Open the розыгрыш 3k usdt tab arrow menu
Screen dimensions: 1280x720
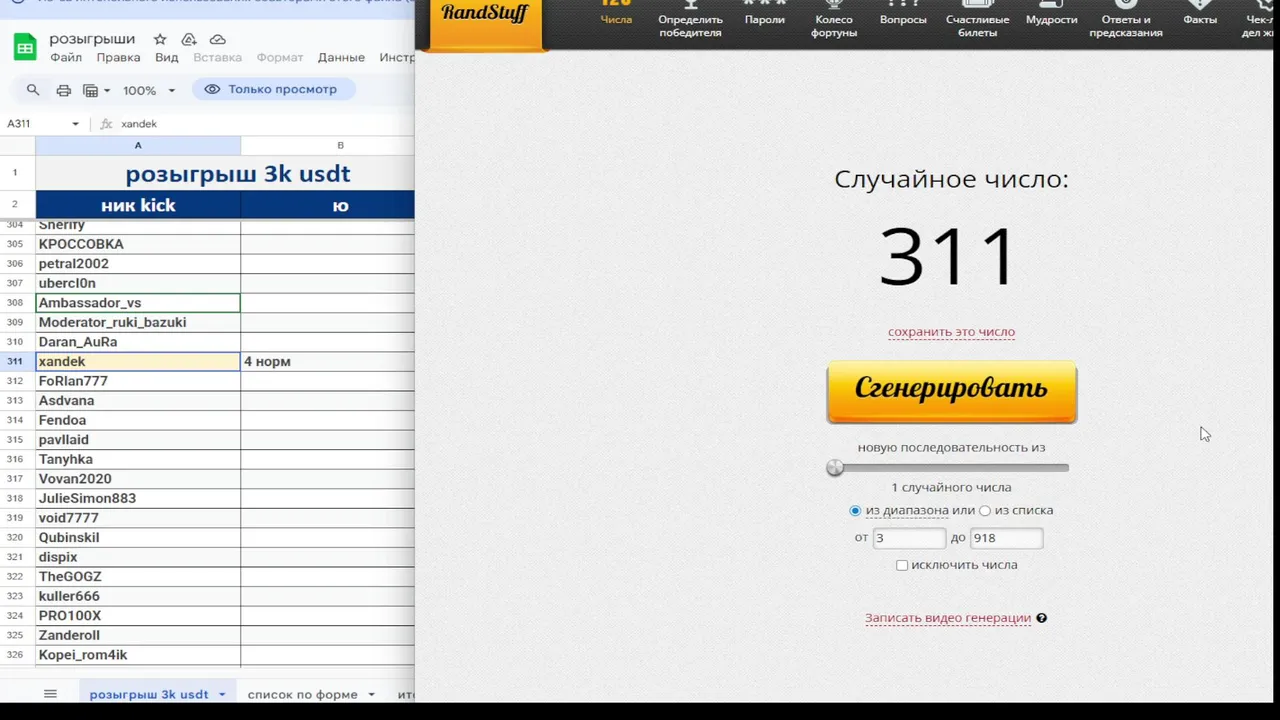(x=222, y=694)
